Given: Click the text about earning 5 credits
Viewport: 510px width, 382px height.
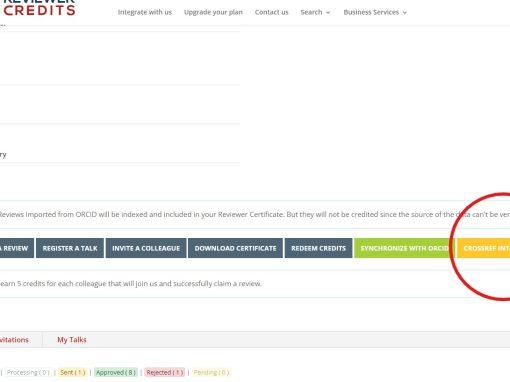Looking at the screenshot, I should tap(131, 284).
